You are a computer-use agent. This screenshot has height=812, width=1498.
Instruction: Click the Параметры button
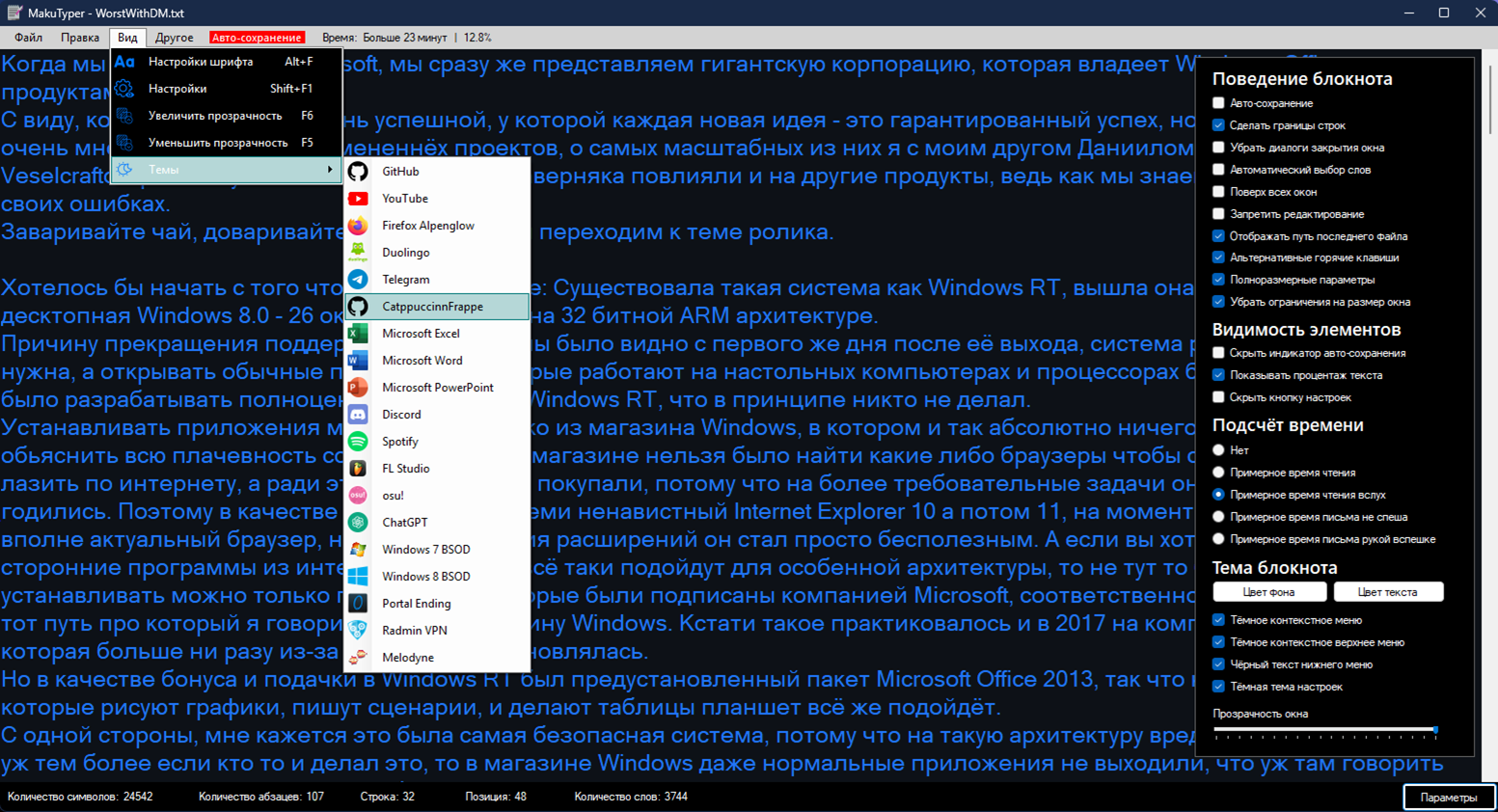(x=1449, y=798)
